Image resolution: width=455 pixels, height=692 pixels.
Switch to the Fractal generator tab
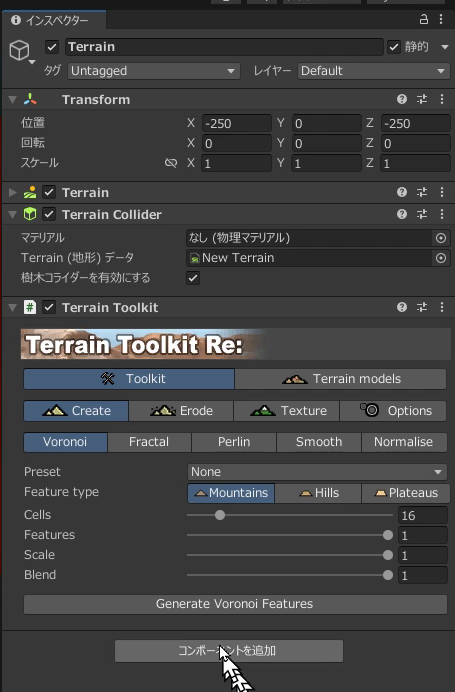click(x=149, y=442)
